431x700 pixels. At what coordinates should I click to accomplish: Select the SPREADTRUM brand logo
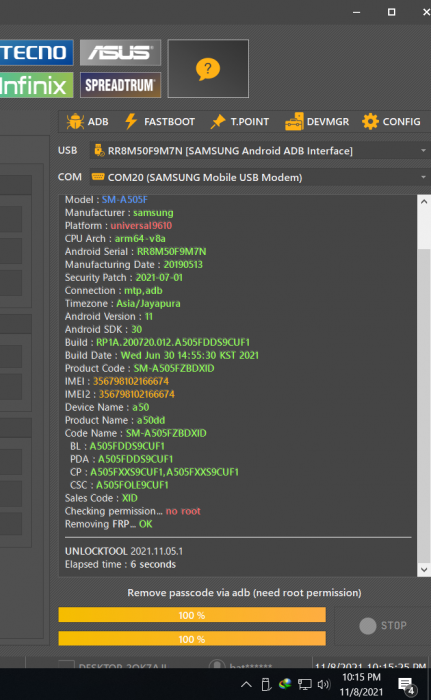click(120, 85)
